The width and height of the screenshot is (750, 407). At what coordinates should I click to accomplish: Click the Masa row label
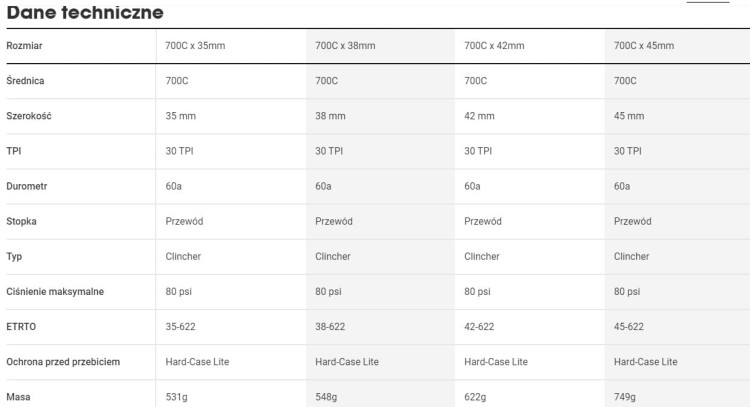(x=18, y=397)
